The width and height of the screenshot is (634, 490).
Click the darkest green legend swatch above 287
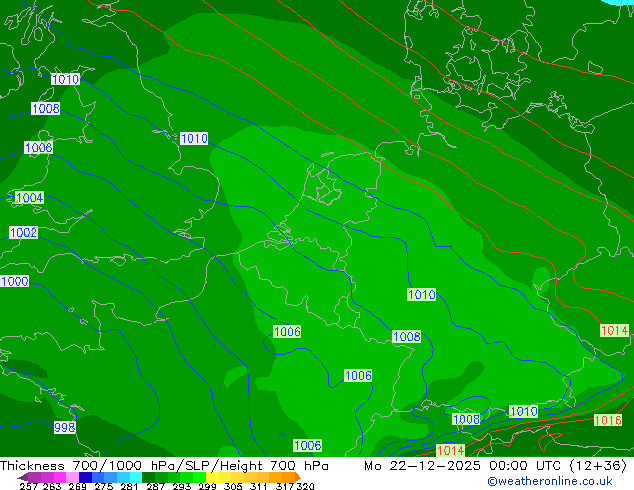pos(148,477)
